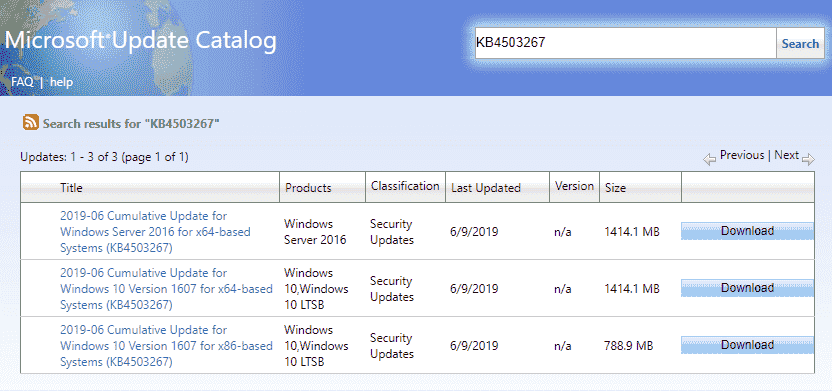Click the Previous page arrow icon
832x391 pixels.
click(x=709, y=159)
